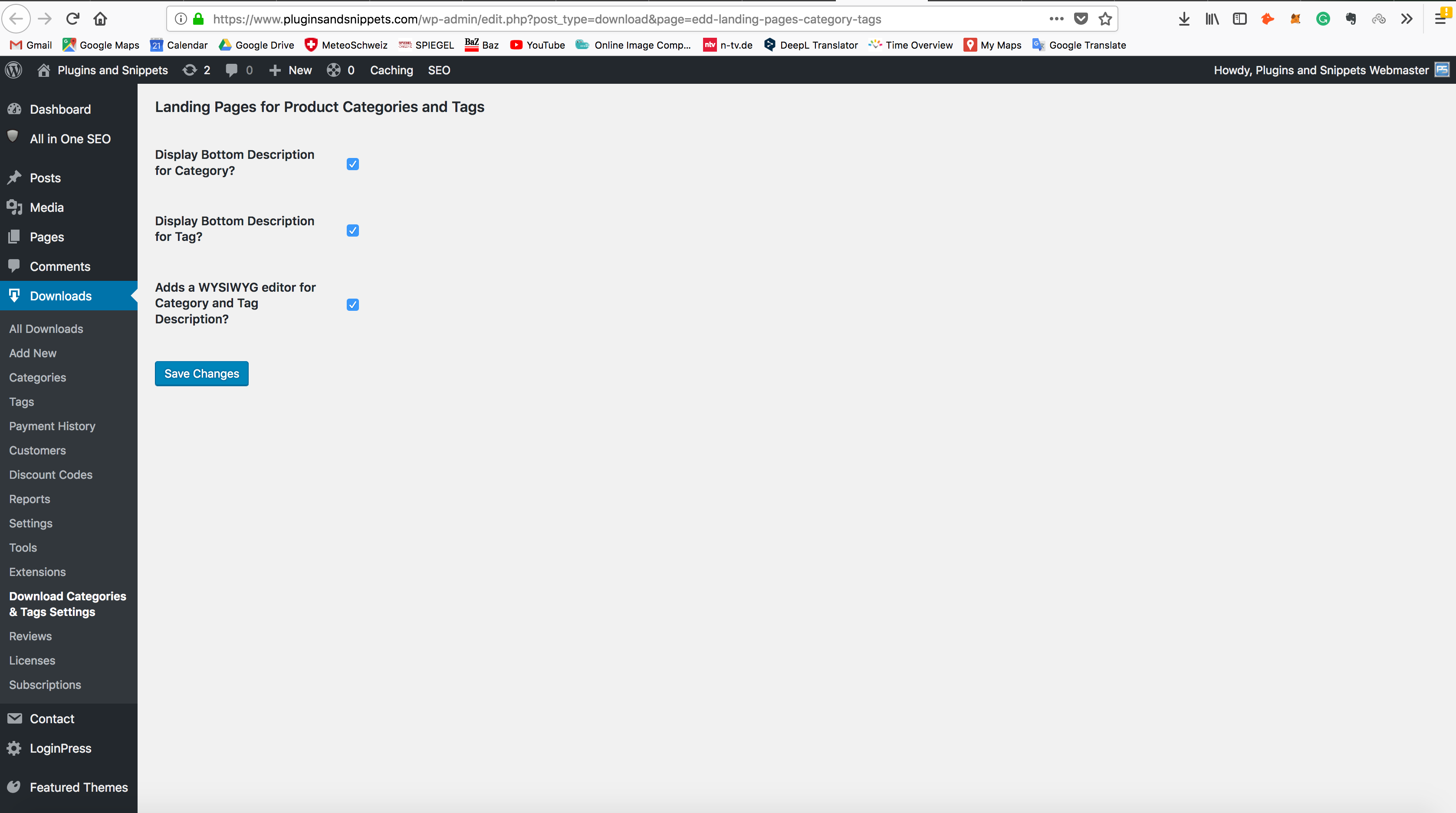This screenshot has height=813, width=1456.
Task: Uncheck Display Bottom Description for Category
Action: click(x=353, y=164)
